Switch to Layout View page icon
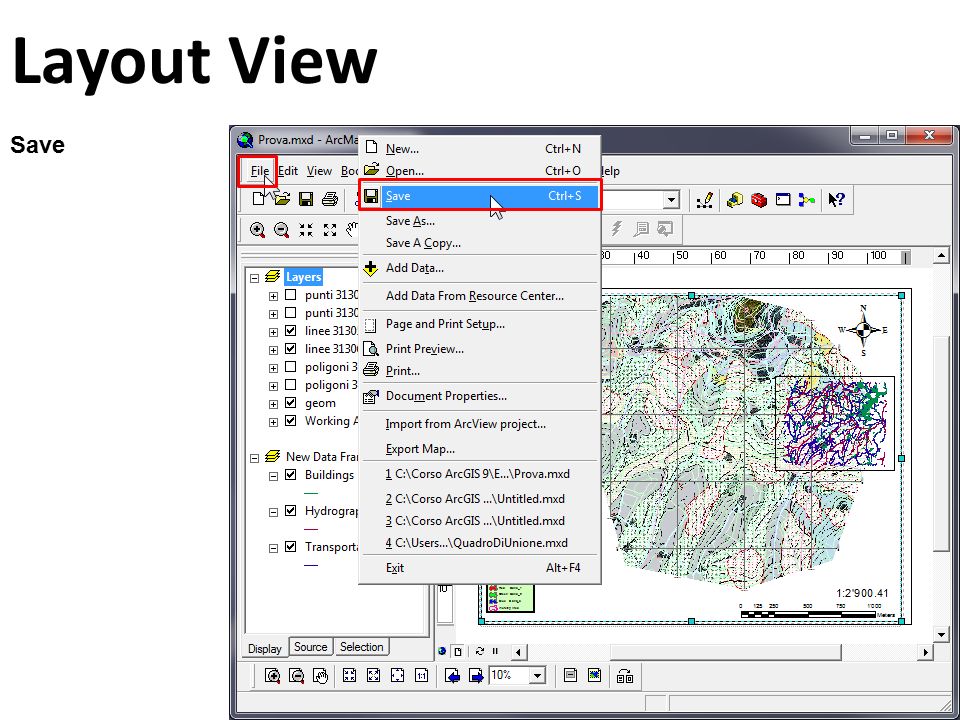 457,652
